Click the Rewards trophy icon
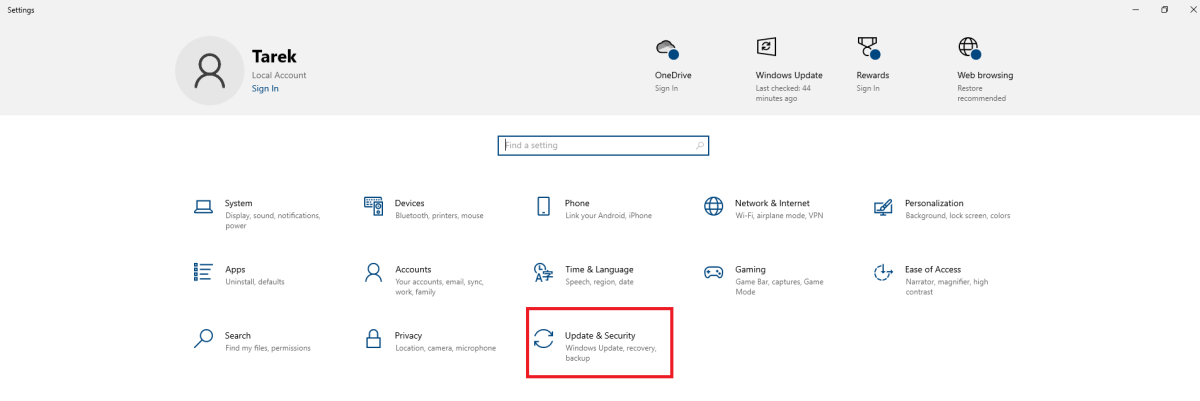 pos(869,48)
